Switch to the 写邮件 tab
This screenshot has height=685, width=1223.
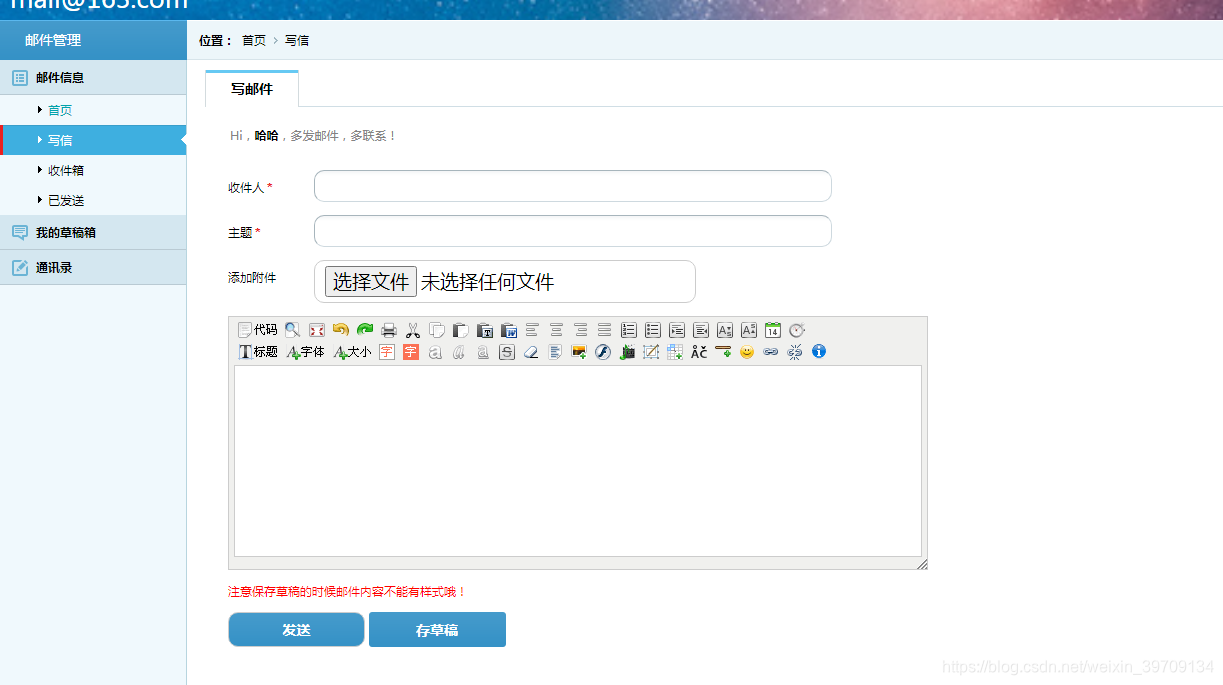[251, 88]
